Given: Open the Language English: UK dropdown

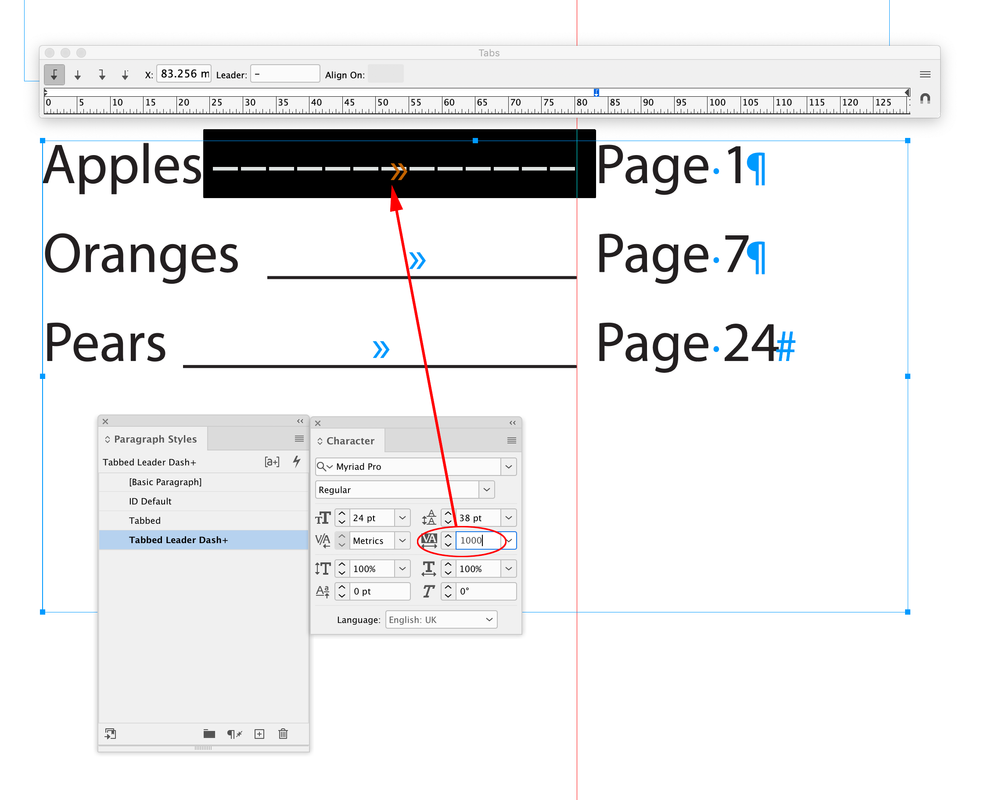Looking at the screenshot, I should pyautogui.click(x=441, y=620).
